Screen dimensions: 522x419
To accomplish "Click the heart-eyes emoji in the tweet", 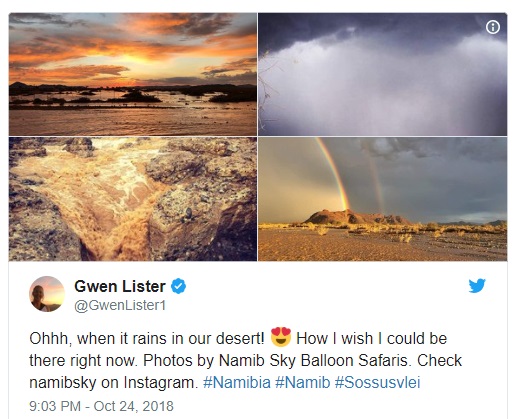I will tap(281, 337).
